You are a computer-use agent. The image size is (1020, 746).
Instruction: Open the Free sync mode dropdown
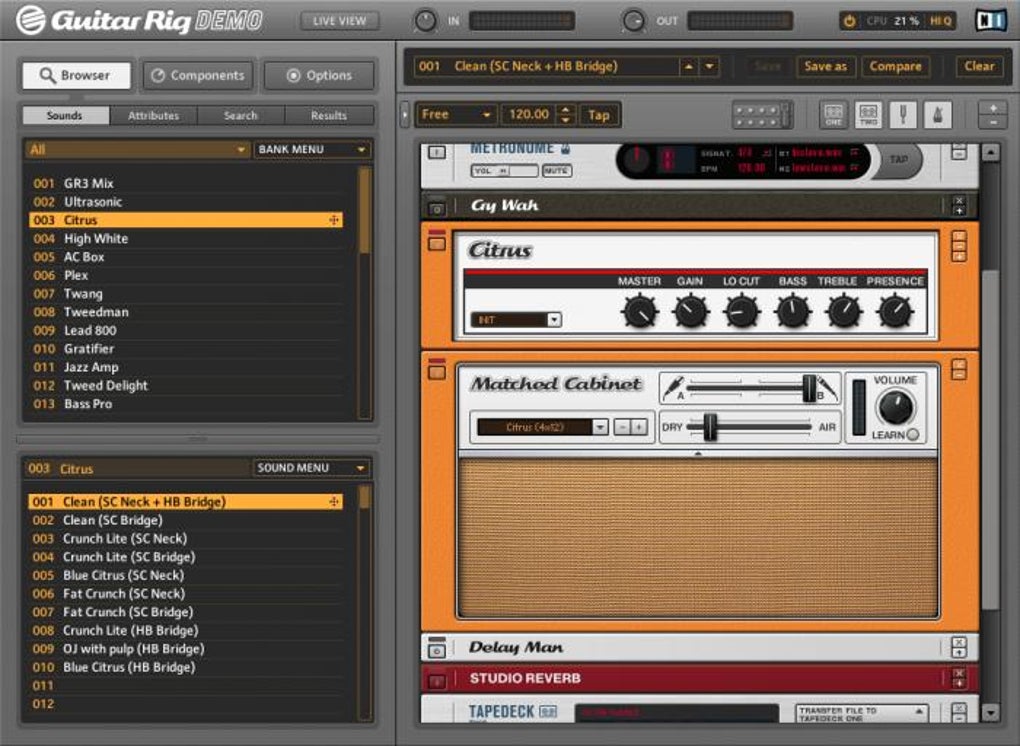[x=456, y=114]
